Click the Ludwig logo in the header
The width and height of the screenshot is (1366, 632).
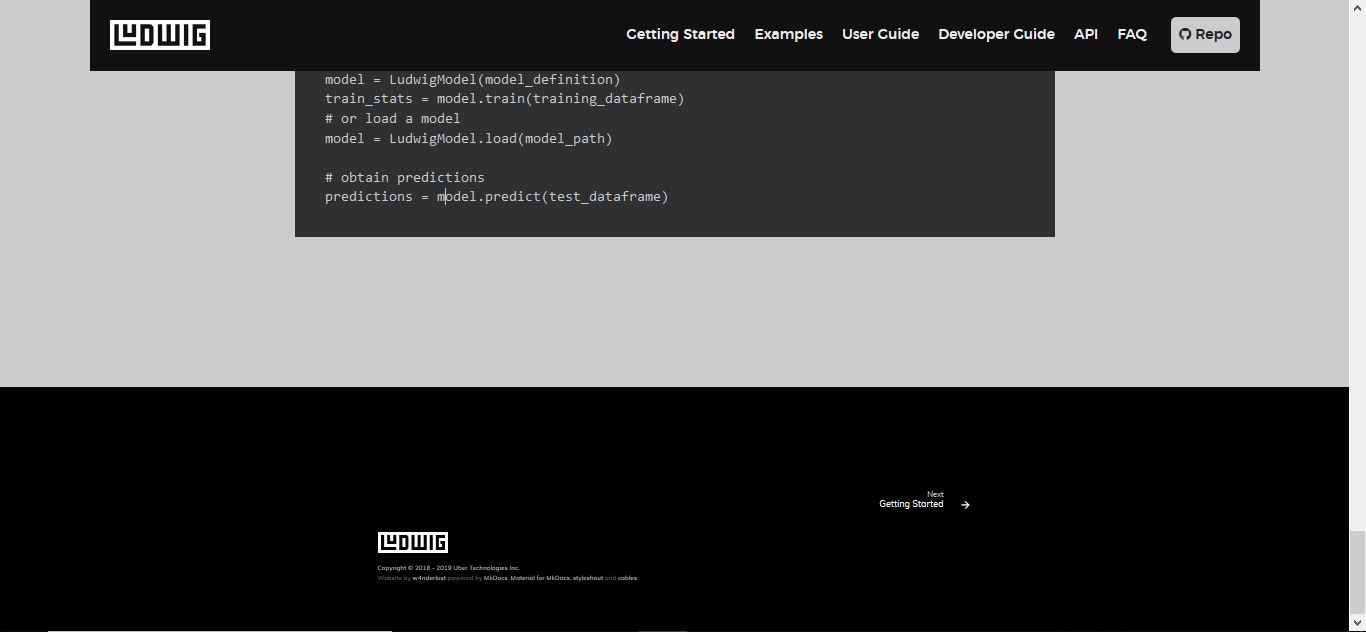point(160,34)
